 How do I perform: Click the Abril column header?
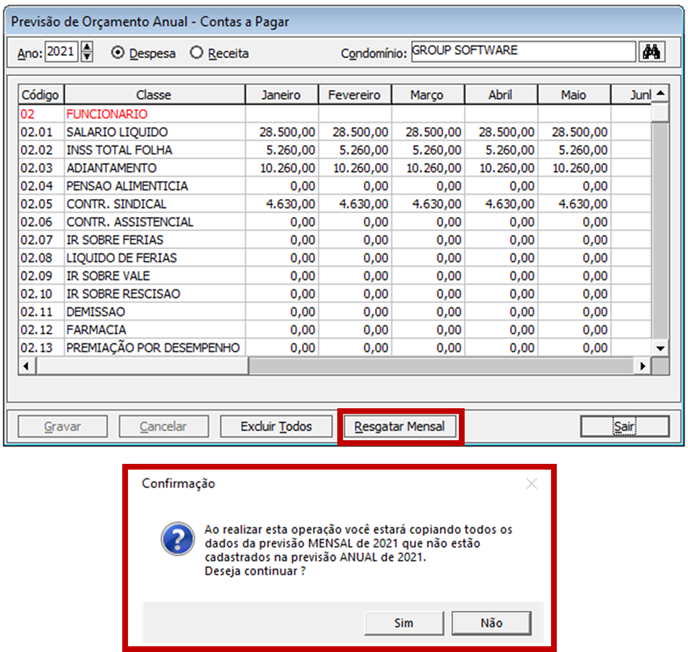(x=501, y=95)
